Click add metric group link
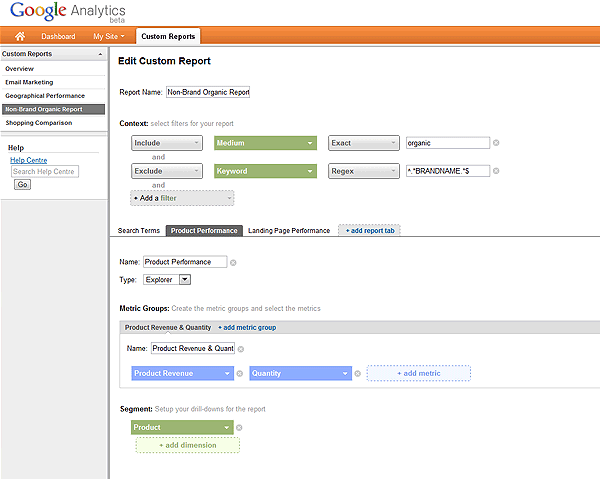This screenshot has width=600, height=479. [x=247, y=327]
